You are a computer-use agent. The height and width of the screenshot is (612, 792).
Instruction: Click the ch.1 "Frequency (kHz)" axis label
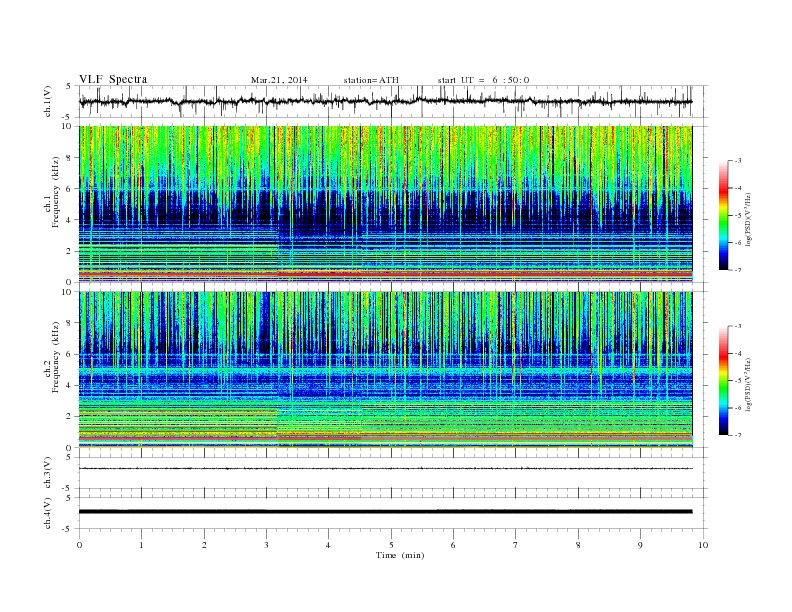(x=56, y=192)
